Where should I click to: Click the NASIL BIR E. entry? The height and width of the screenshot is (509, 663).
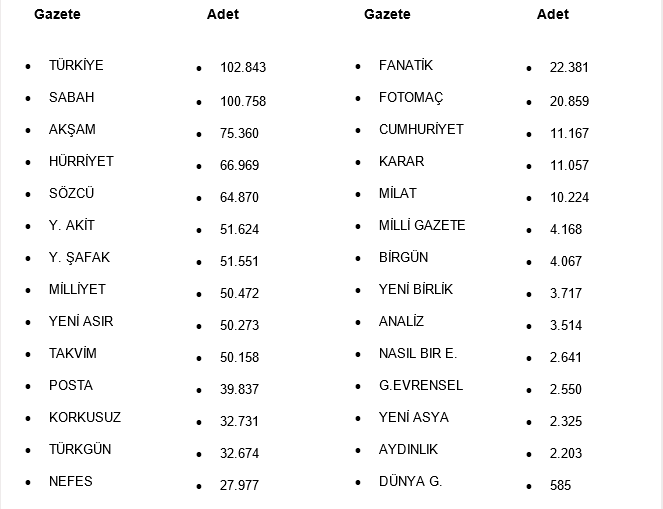[418, 353]
